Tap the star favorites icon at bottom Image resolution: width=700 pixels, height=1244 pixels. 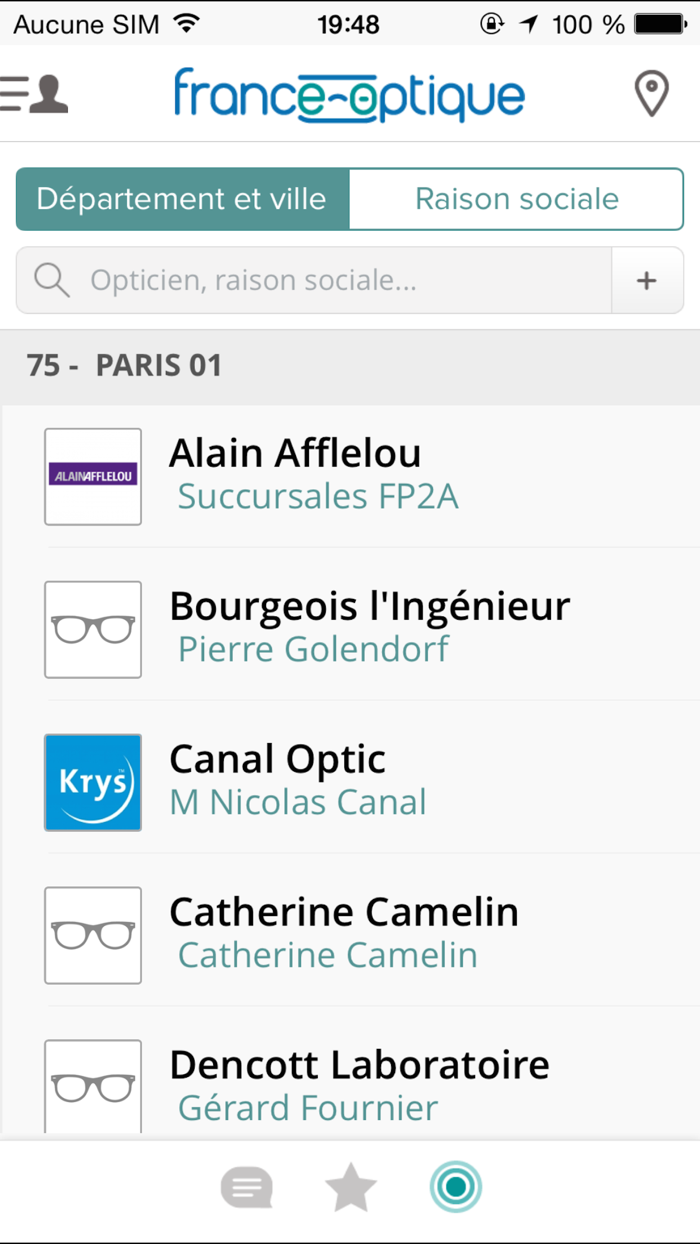pyautogui.click(x=351, y=1188)
